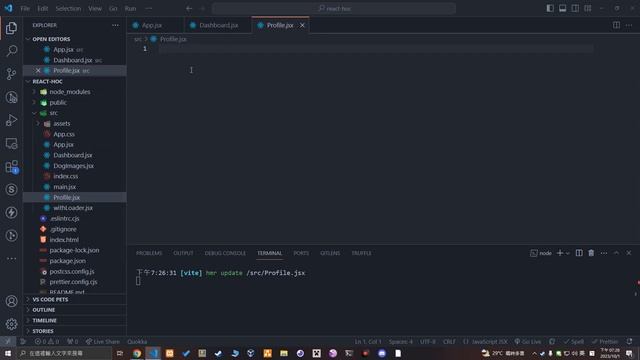Open the View menu

click(x=95, y=8)
